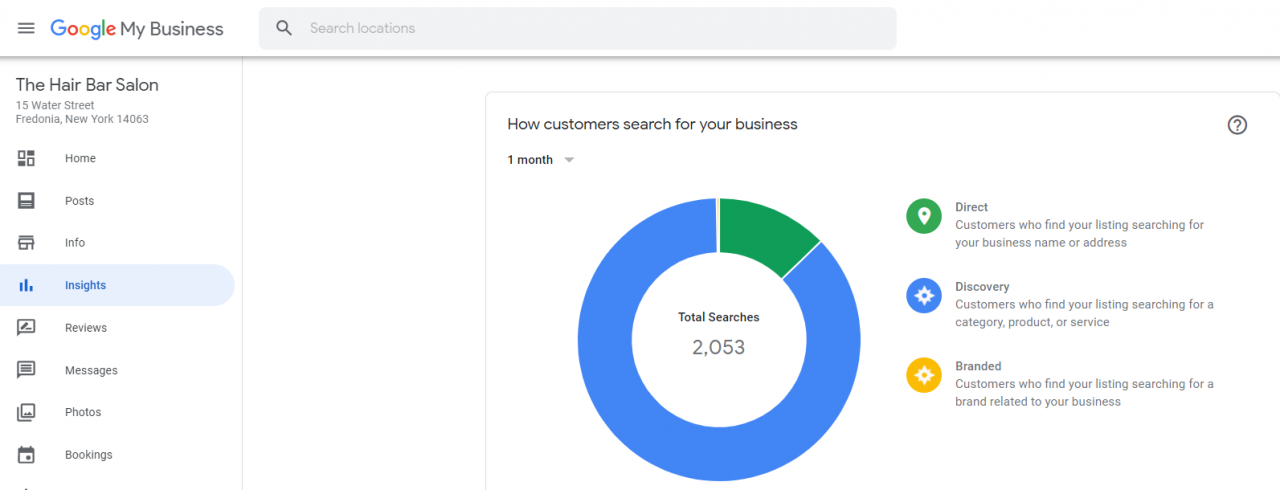Focus the Search locations field
This screenshot has width=1280, height=490.
coord(578,28)
